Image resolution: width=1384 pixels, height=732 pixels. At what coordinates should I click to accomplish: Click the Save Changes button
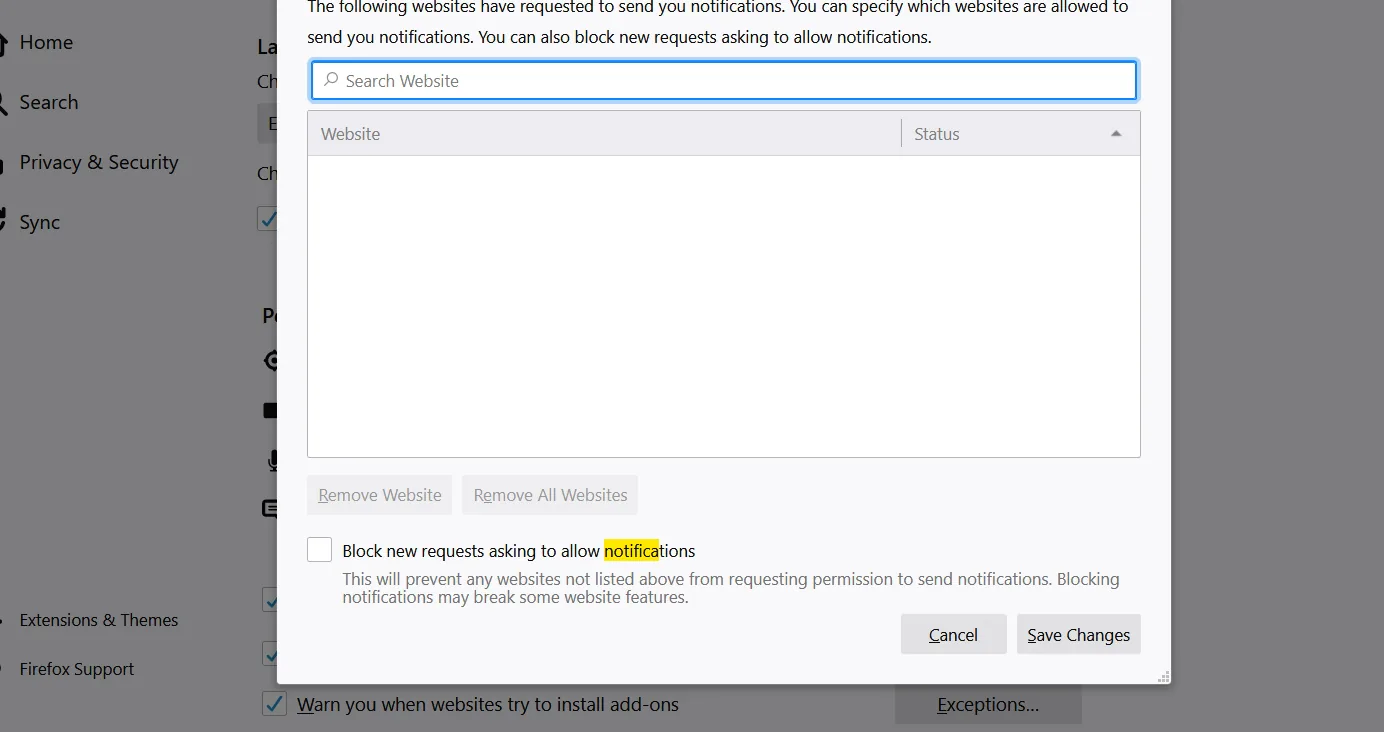1078,634
